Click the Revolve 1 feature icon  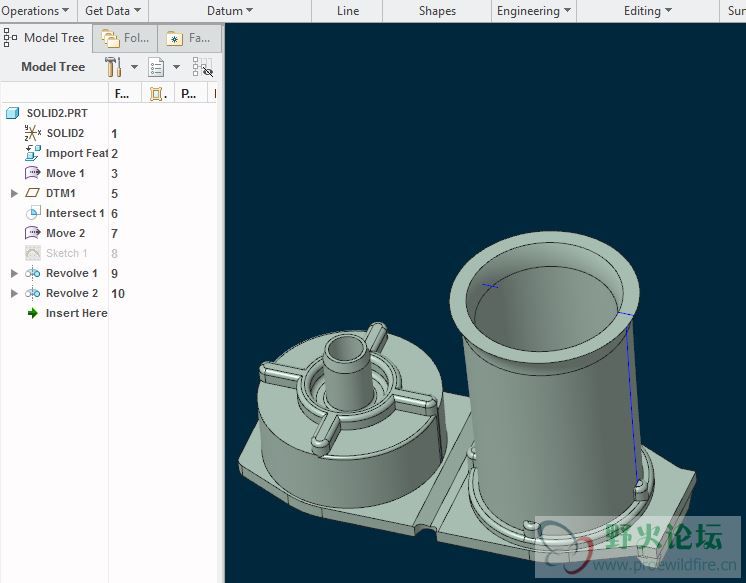[x=33, y=273]
